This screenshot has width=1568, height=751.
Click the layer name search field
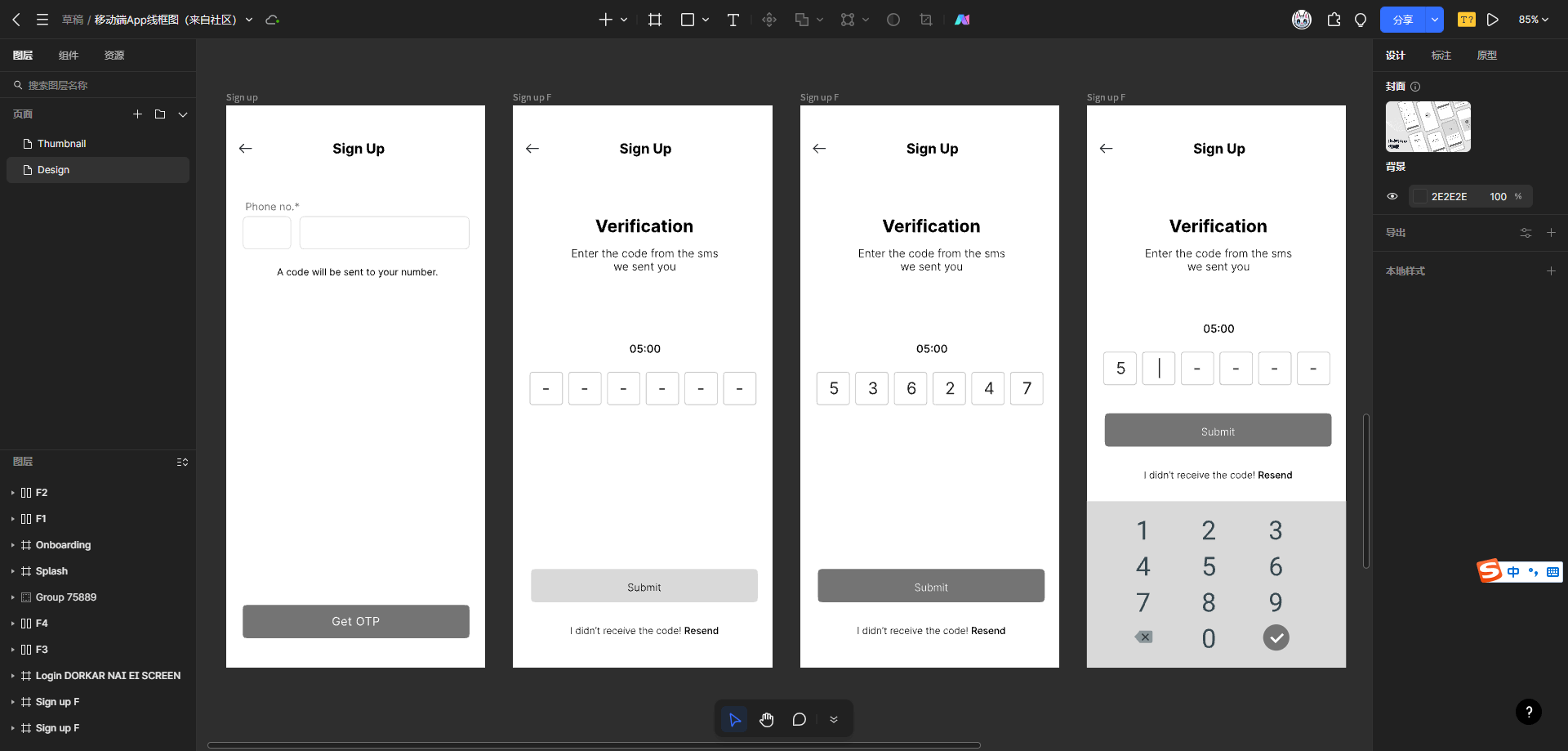[98, 85]
